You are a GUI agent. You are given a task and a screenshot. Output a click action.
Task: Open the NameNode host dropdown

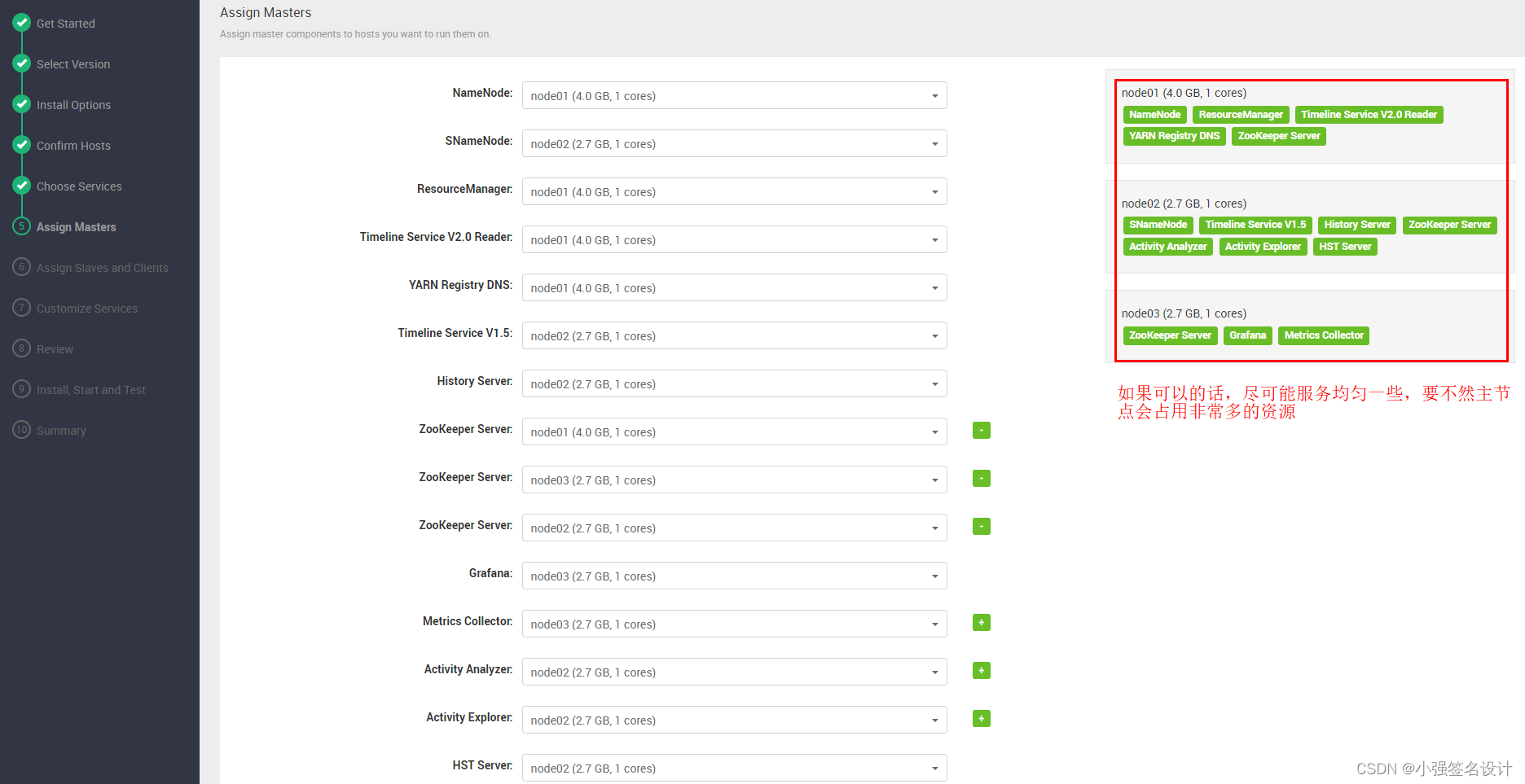[x=735, y=95]
